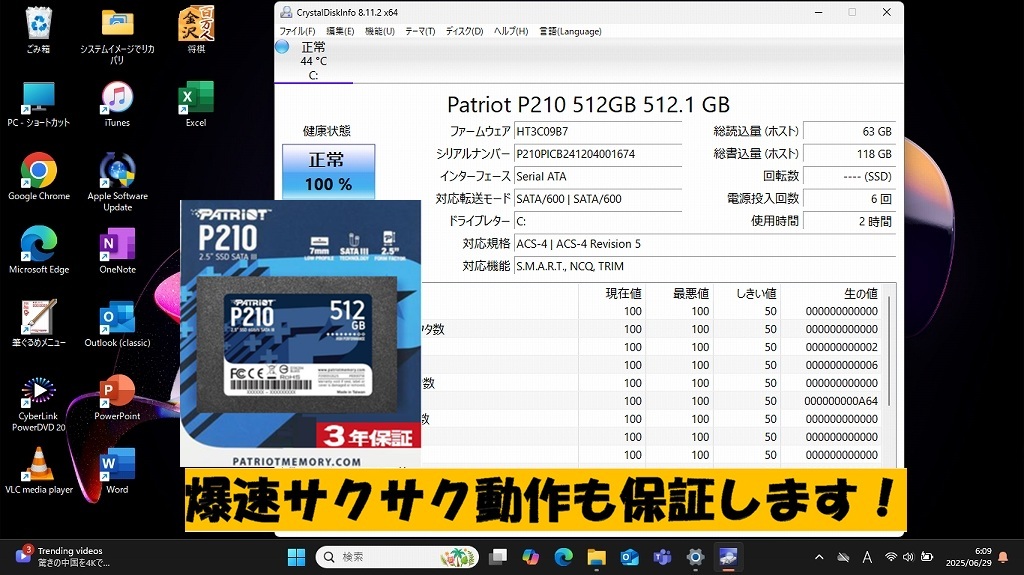
Task: Open テーマ(T) menu
Action: pos(420,31)
